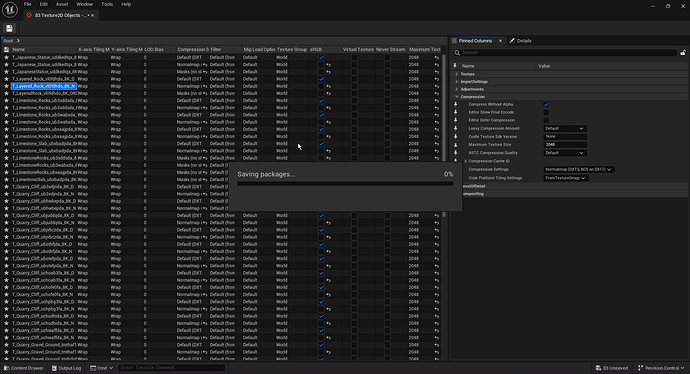The image size is (690, 374).
Task: Click the magnifier icon in Pinned Columns search
Action: pos(457,53)
